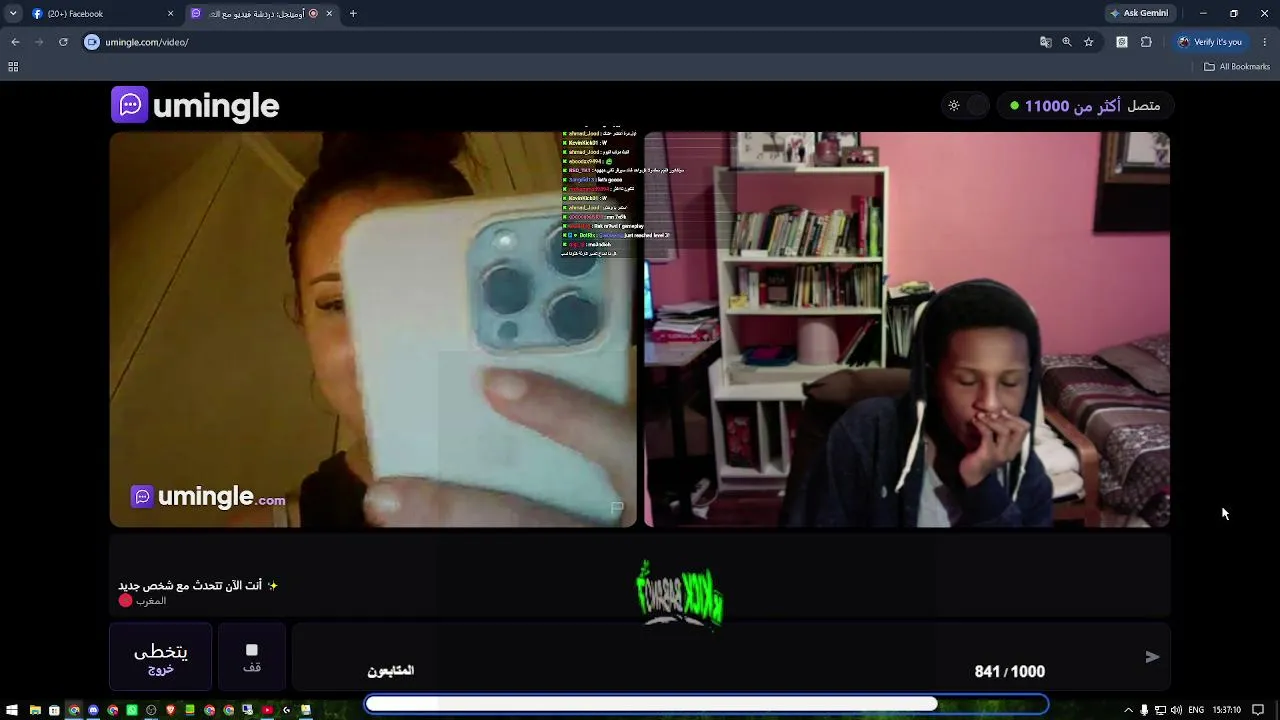This screenshot has height=720, width=1280.
Task: Open the zoom level indicator
Action: tap(1067, 42)
